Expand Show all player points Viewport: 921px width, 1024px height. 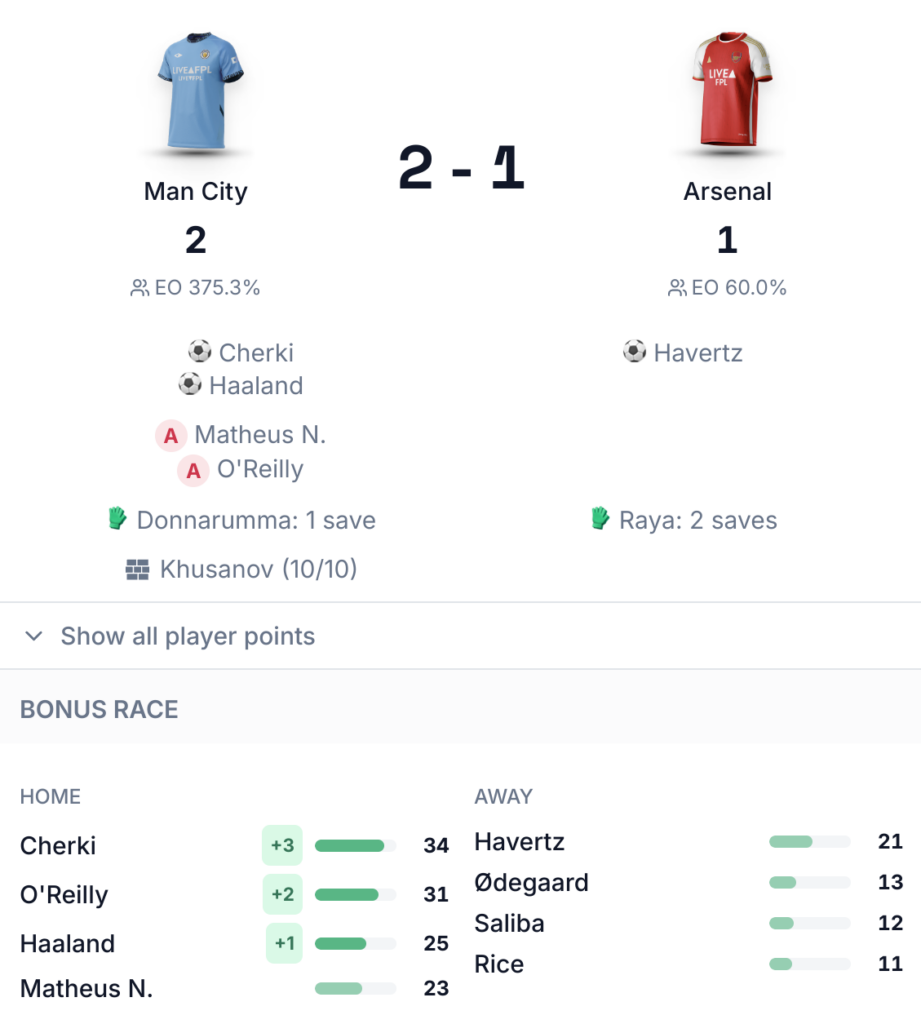187,636
